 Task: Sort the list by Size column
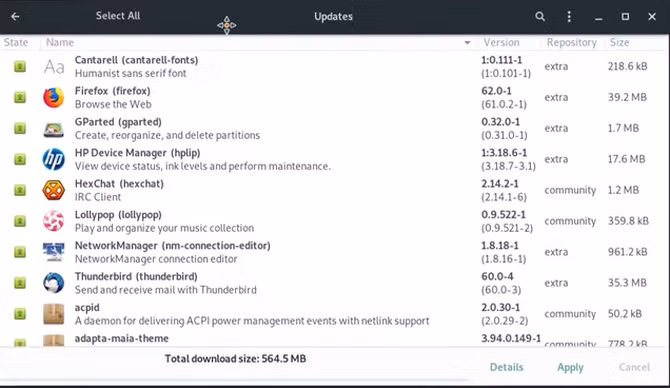pyautogui.click(x=620, y=42)
